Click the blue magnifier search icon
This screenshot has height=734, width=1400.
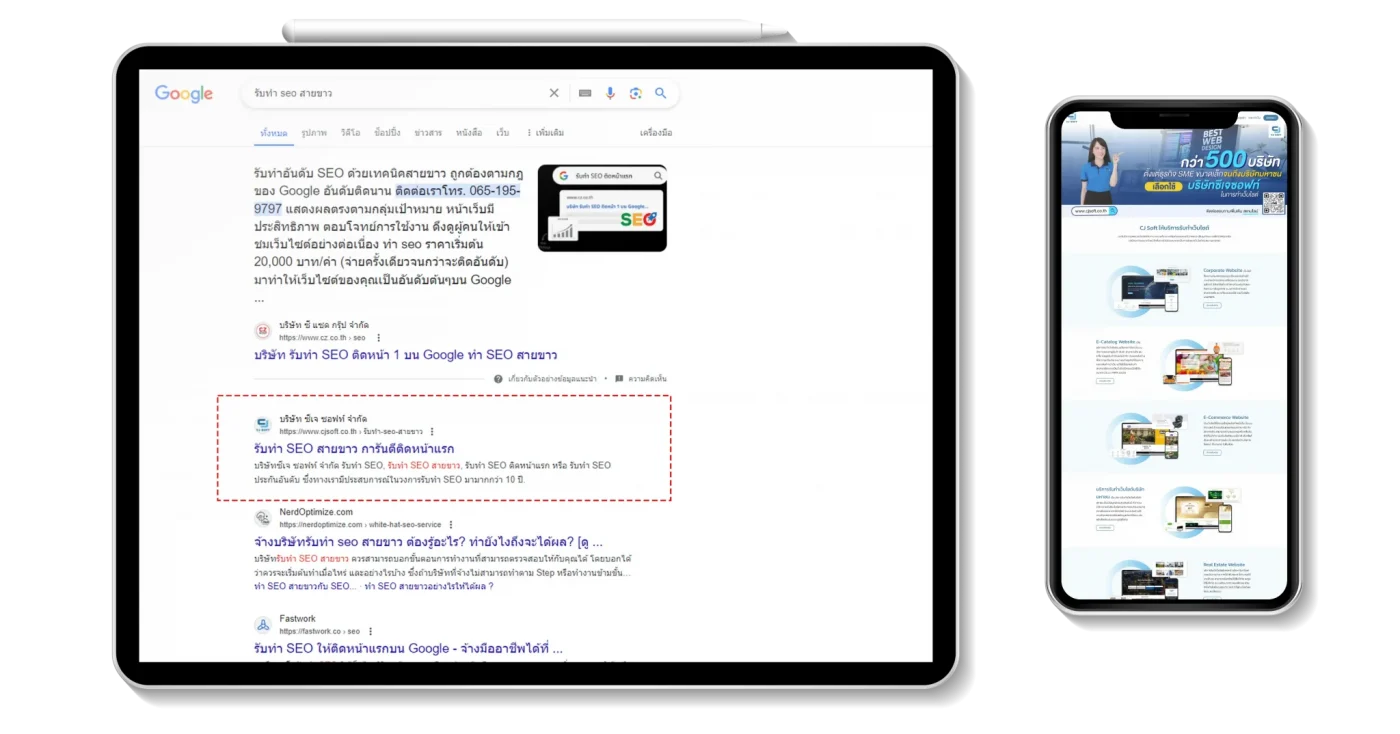[661, 93]
